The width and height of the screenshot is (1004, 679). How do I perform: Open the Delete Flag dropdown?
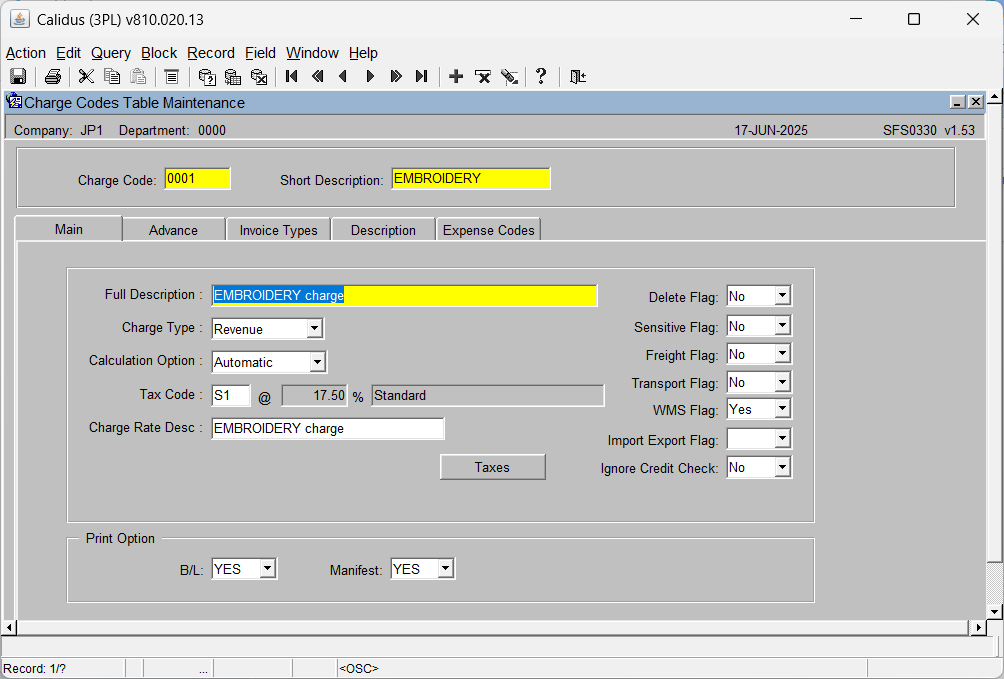[782, 296]
